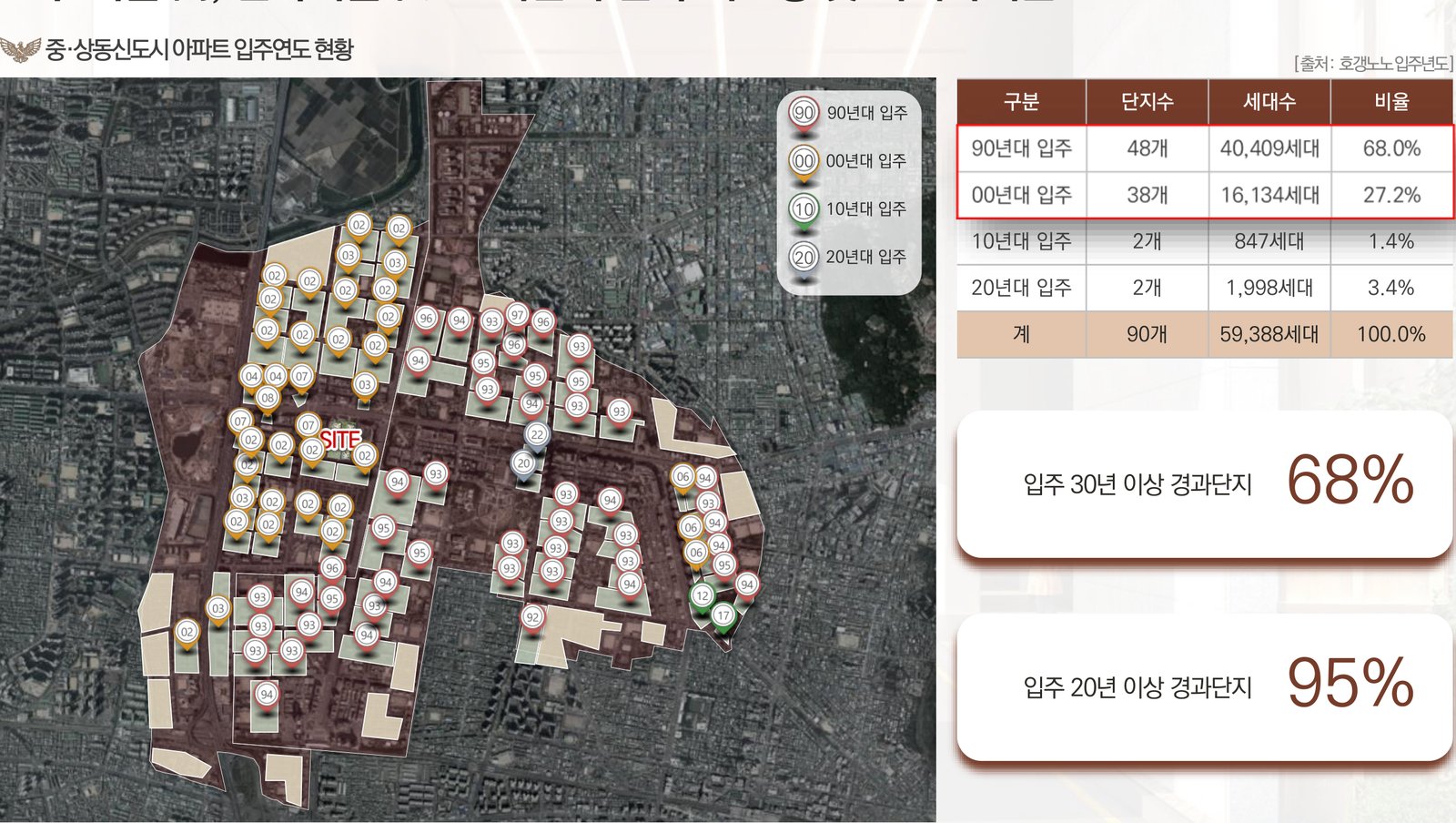
Task: Click the 847세대 cell
Action: (x=1269, y=241)
